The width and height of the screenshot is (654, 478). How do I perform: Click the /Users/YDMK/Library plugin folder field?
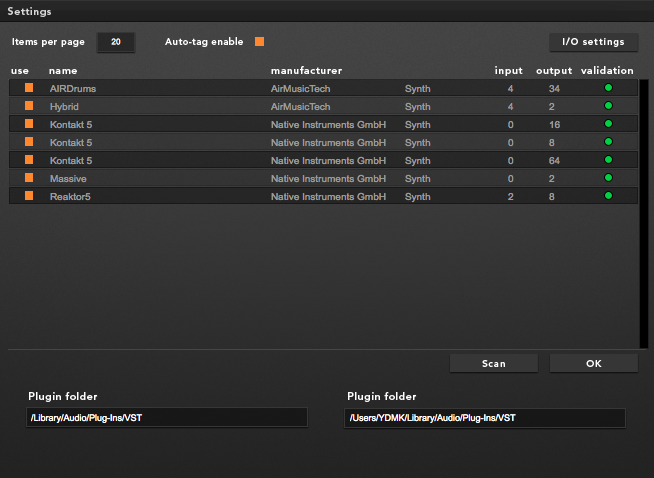[x=485, y=418]
